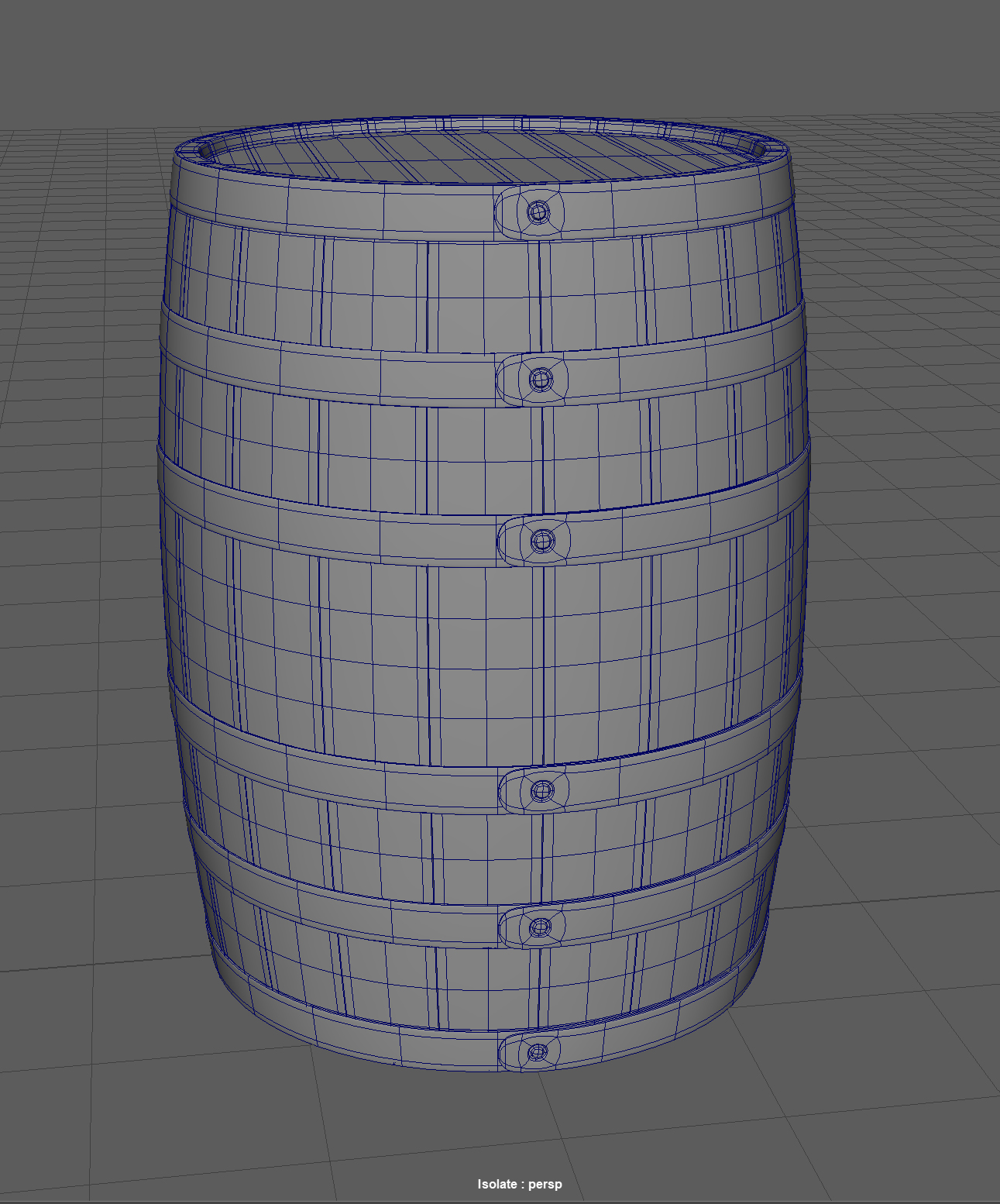This screenshot has height=1204, width=1000.
Task: Select the rivet on the topmost barrel hoop
Action: pyautogui.click(x=538, y=212)
